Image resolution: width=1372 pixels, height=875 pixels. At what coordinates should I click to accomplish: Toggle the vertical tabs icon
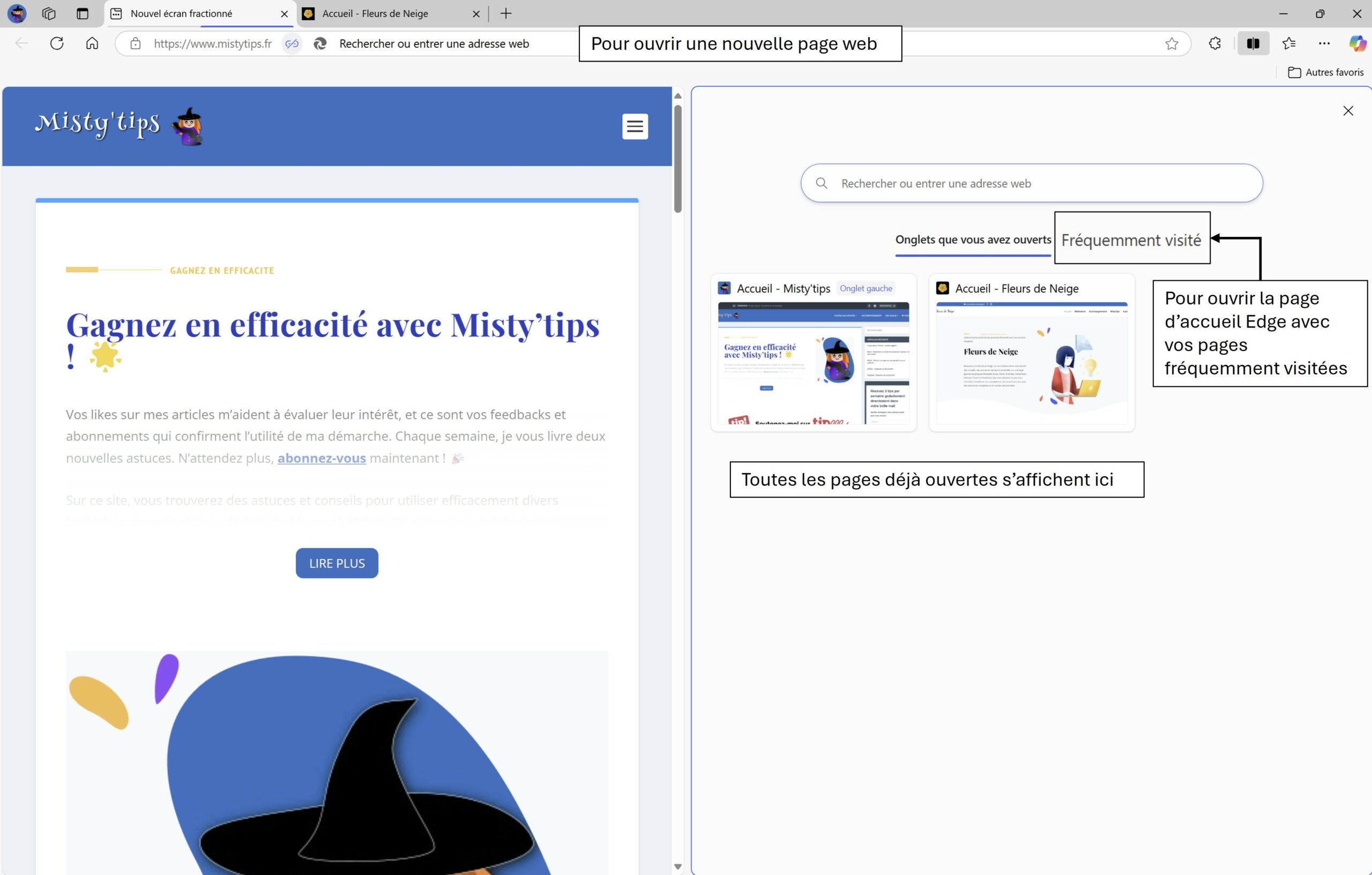[83, 14]
